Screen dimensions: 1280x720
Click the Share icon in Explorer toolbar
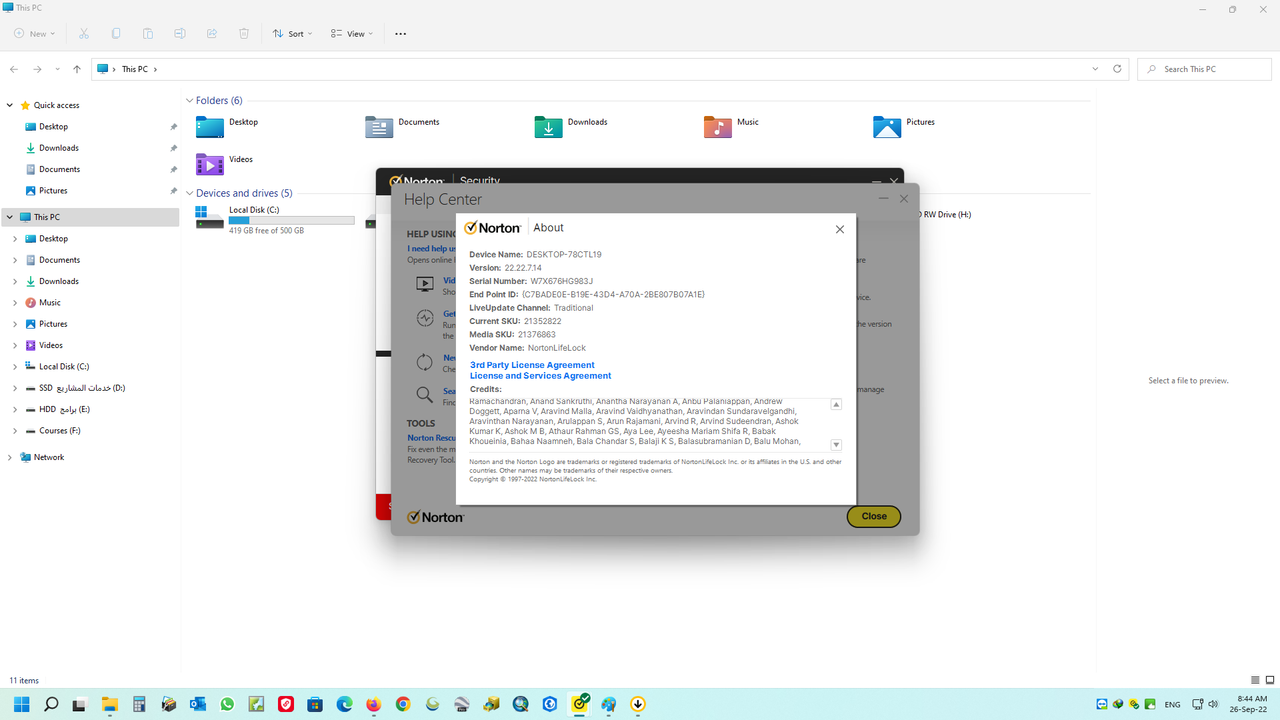212,33
